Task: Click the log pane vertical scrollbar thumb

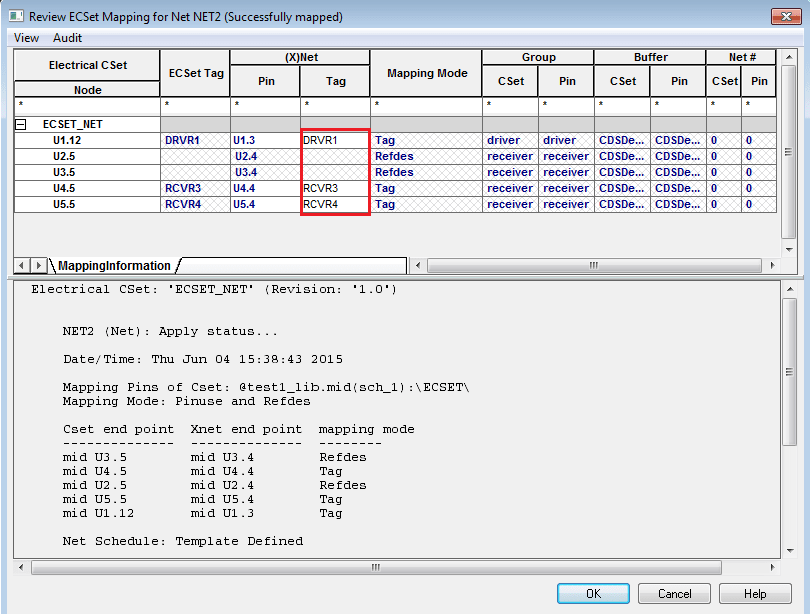Action: 789,372
